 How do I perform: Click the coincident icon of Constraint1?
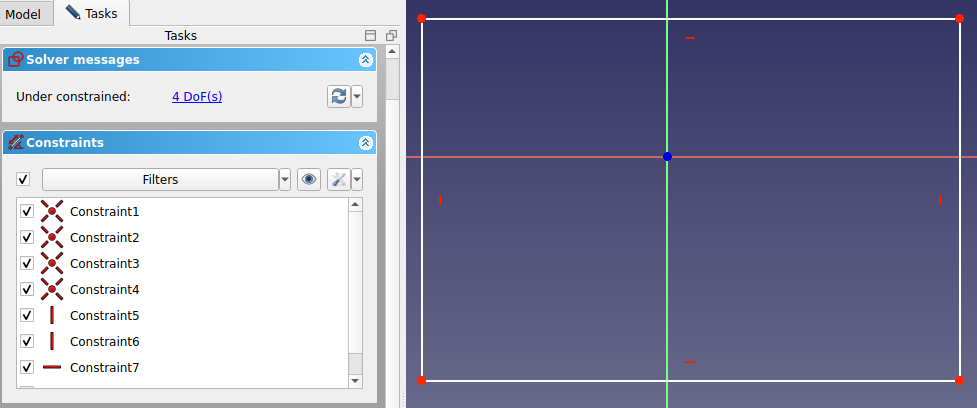tap(52, 211)
